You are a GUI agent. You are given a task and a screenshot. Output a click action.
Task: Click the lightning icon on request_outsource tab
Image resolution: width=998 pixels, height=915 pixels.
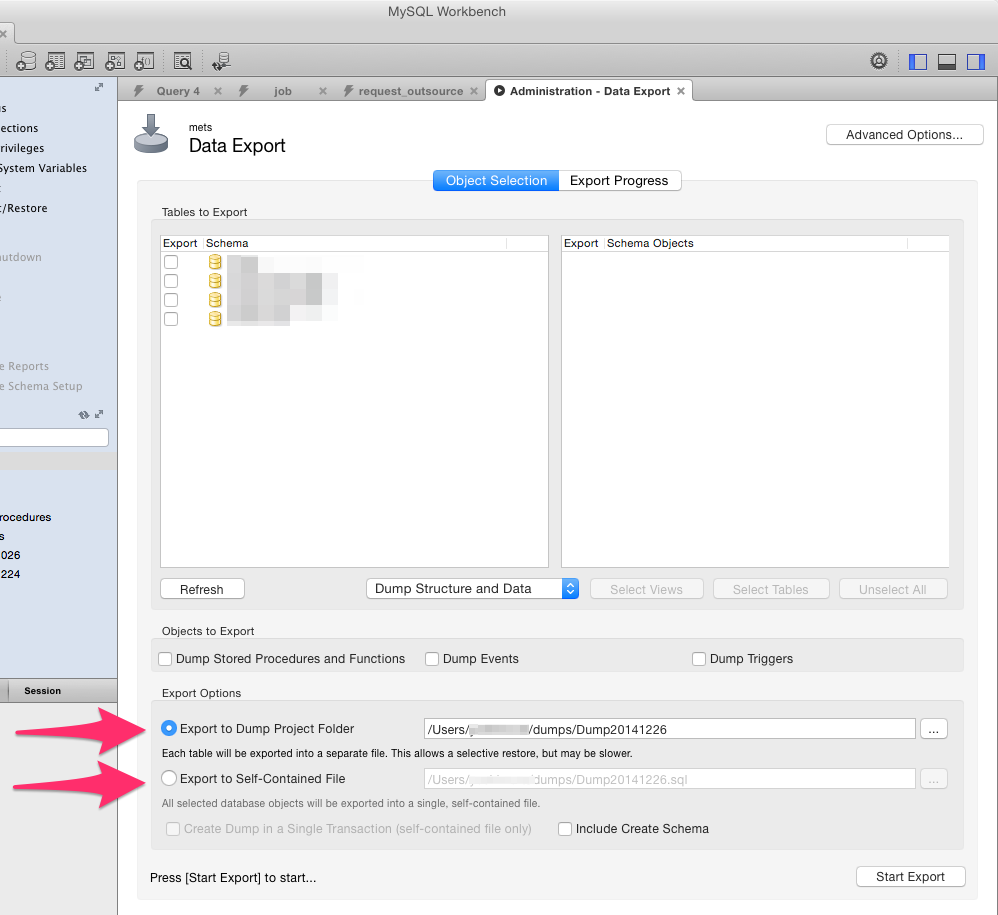click(348, 91)
